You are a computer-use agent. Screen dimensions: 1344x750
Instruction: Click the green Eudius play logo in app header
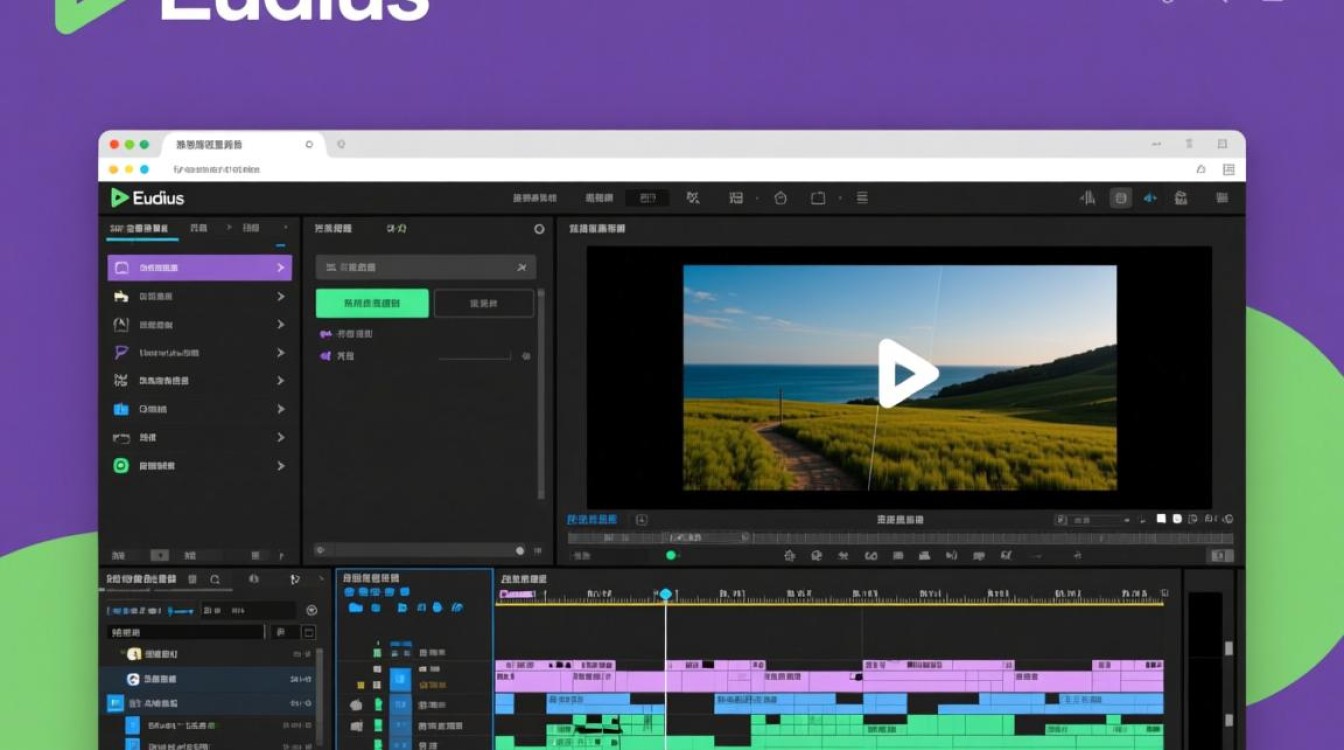click(120, 197)
